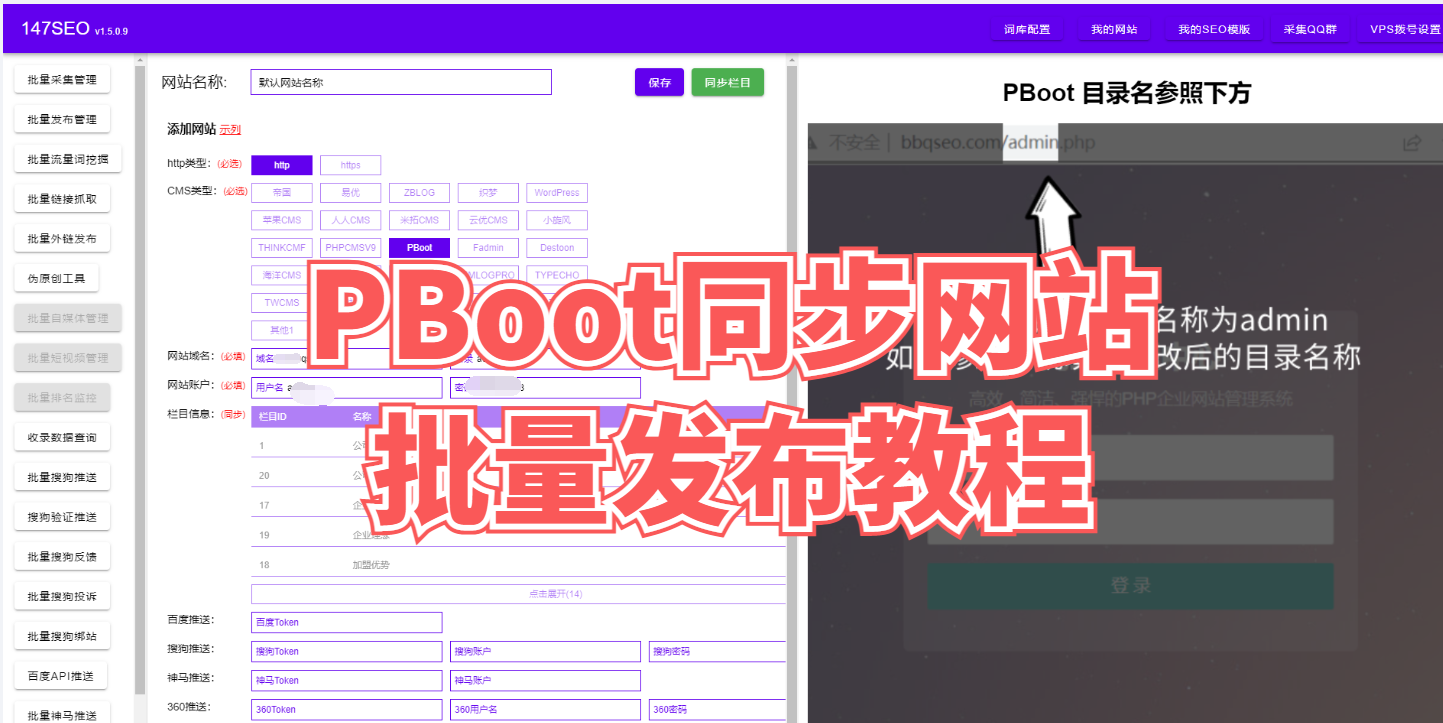
Task: Open 百度API推送 in the sidebar
Action: [x=60, y=676]
